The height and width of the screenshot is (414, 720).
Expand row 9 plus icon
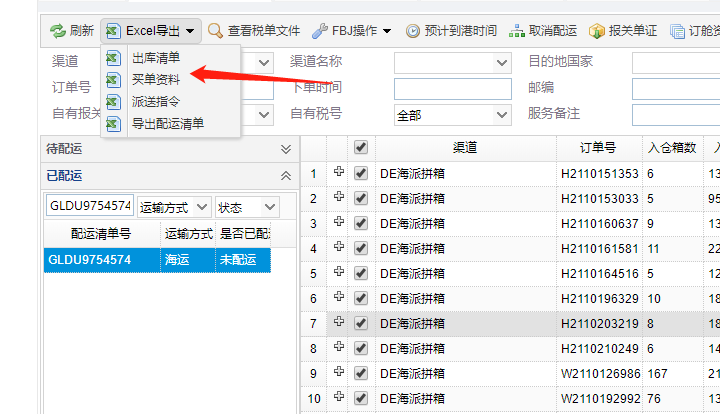339,372
